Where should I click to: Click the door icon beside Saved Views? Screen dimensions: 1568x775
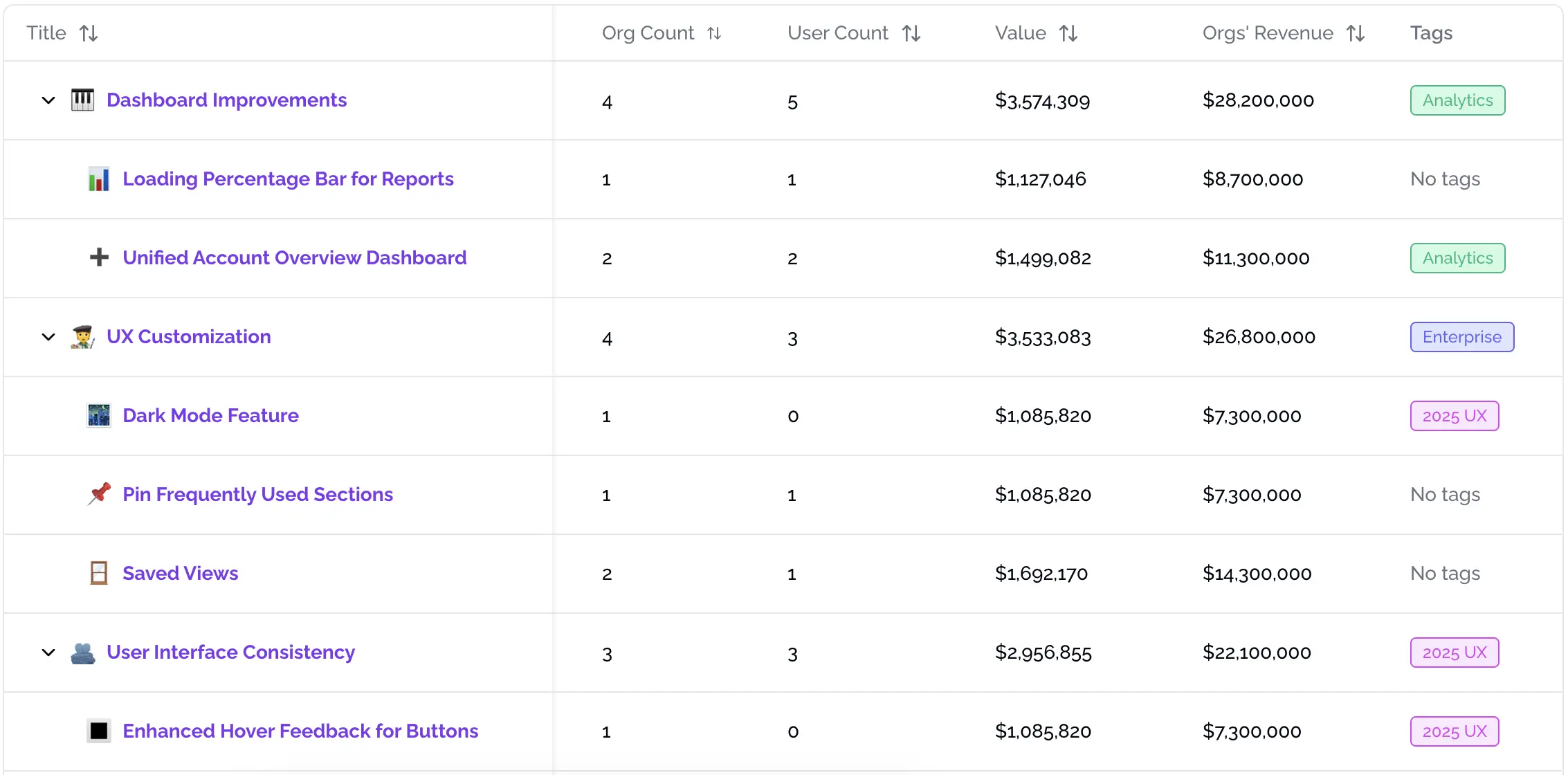(x=99, y=573)
